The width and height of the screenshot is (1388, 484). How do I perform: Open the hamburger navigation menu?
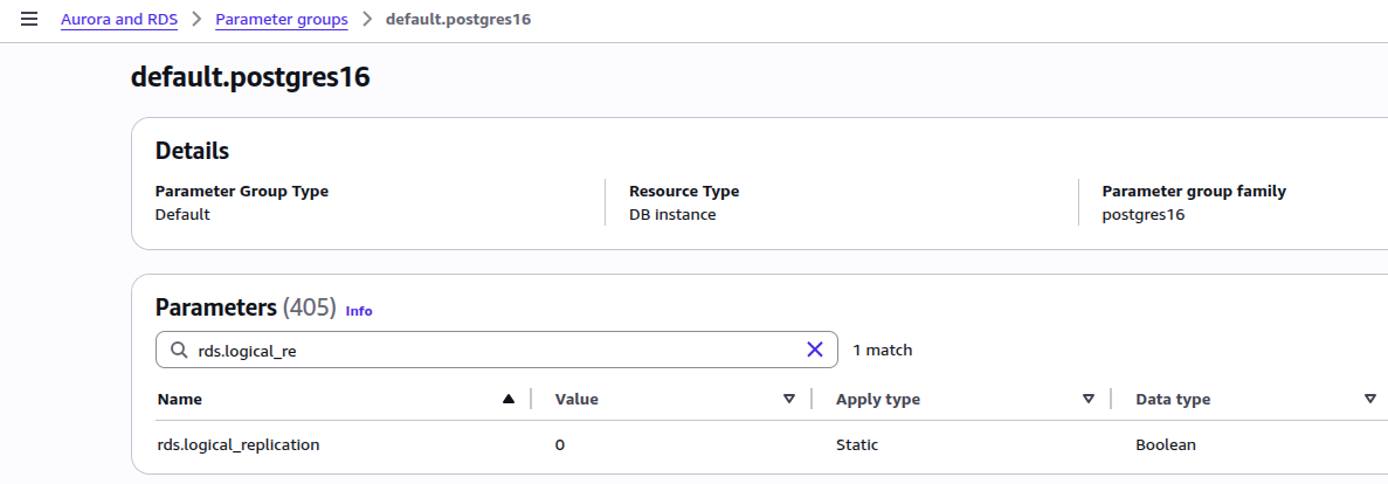[x=29, y=19]
